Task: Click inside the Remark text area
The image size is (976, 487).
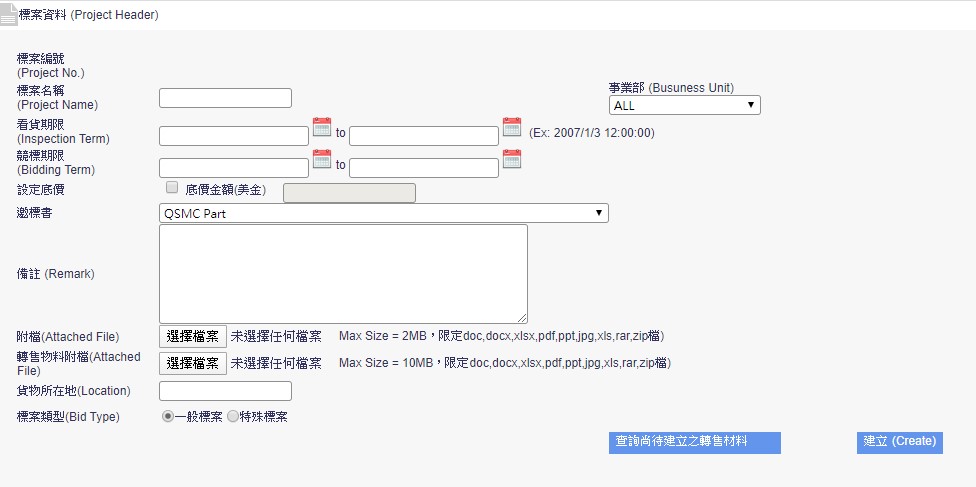Action: 343,273
